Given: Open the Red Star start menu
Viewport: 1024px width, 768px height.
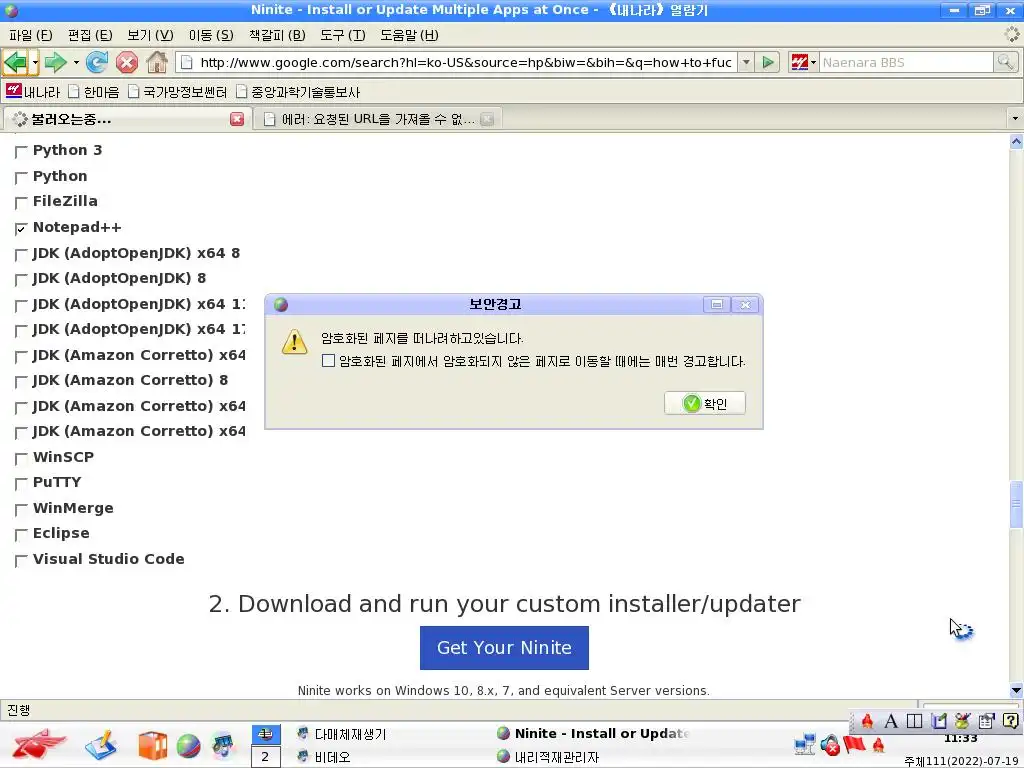Looking at the screenshot, I should click(39, 745).
